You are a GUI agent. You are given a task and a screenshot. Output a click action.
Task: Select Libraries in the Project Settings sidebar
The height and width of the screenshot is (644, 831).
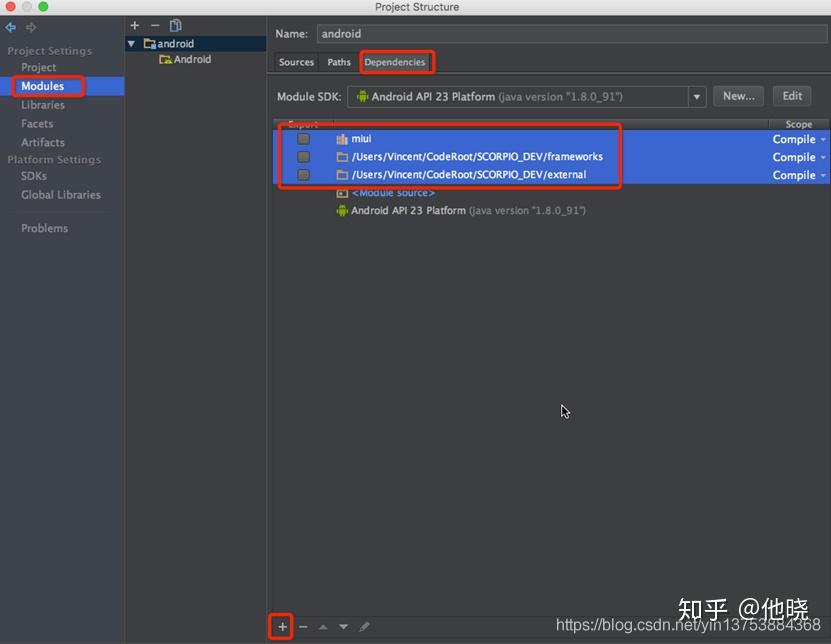[43, 105]
